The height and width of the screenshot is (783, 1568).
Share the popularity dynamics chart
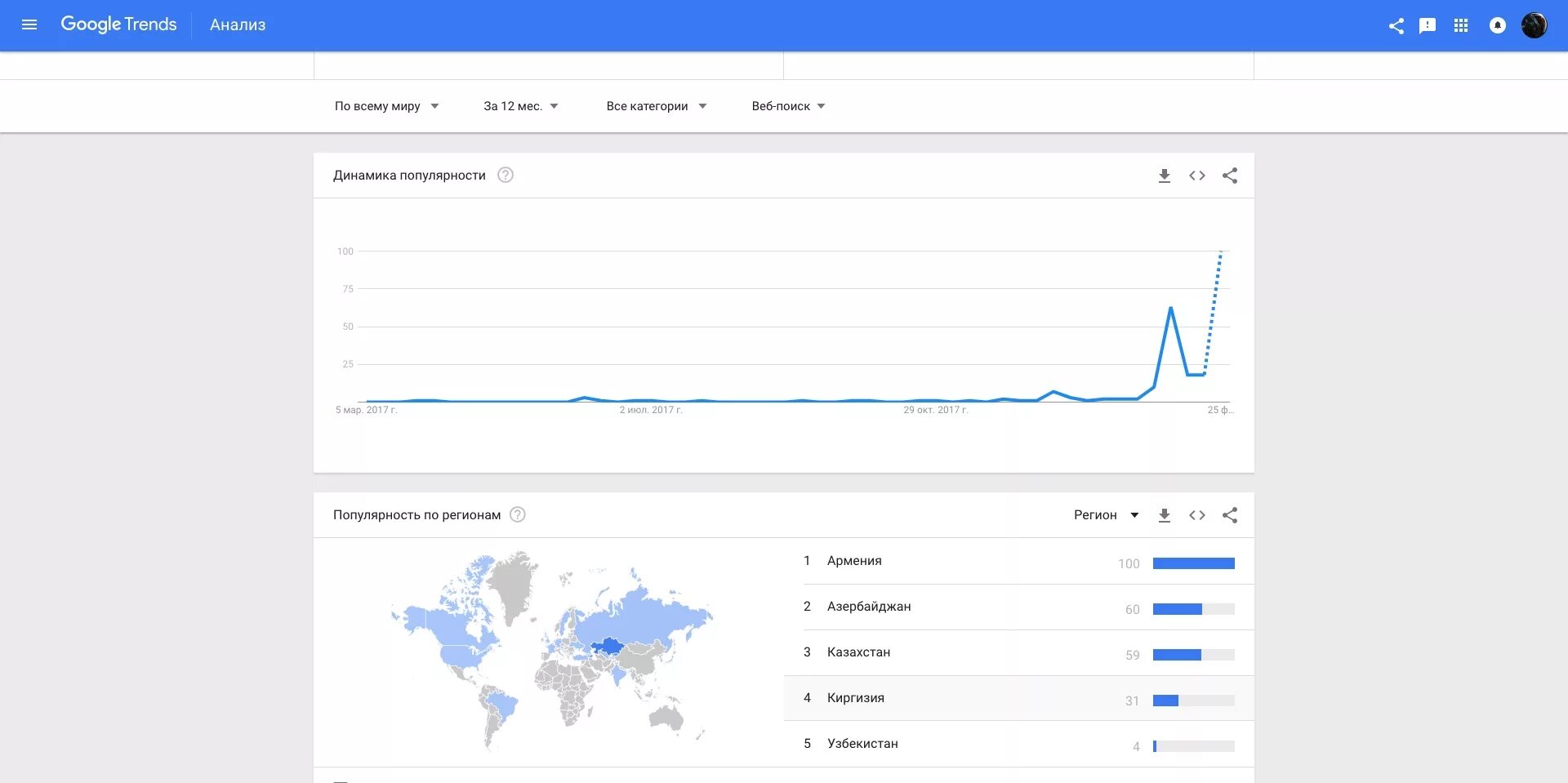[x=1230, y=176]
